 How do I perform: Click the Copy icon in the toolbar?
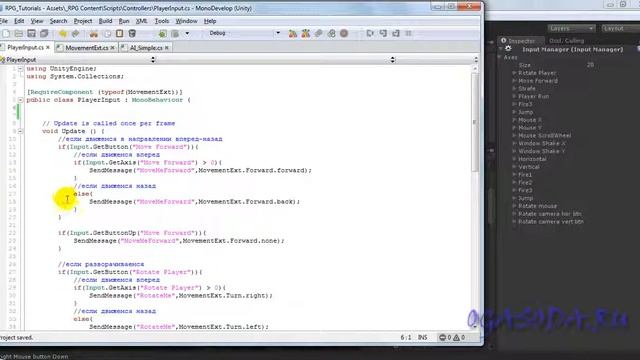(107, 33)
